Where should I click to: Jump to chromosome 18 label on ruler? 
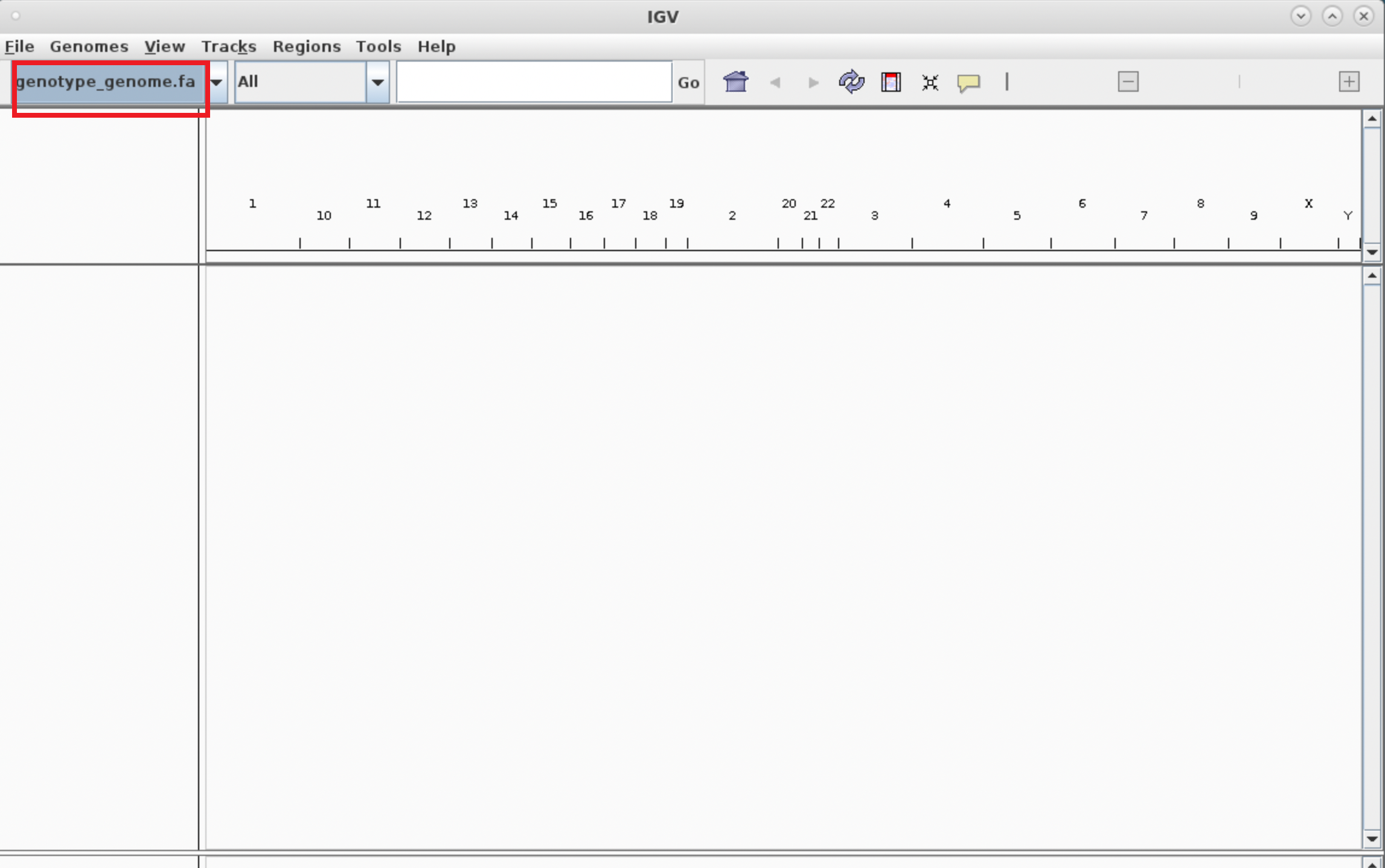(x=650, y=215)
